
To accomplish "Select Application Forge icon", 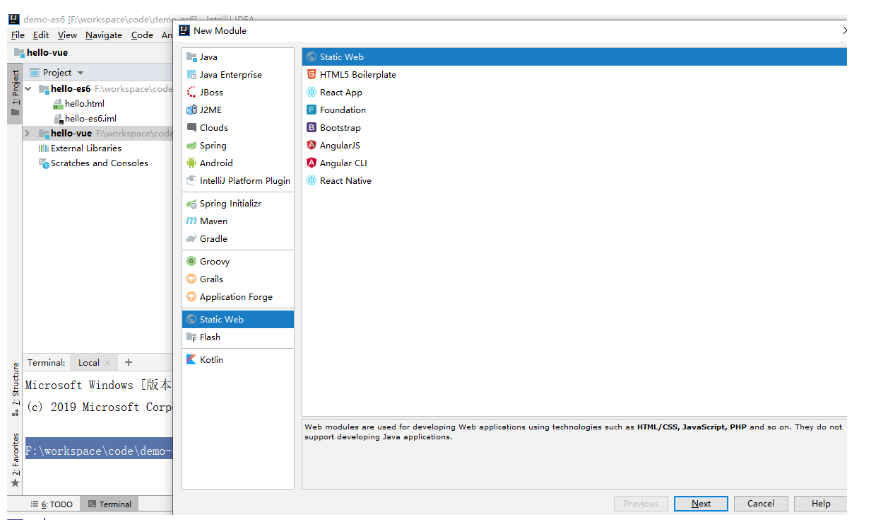I will 191,297.
